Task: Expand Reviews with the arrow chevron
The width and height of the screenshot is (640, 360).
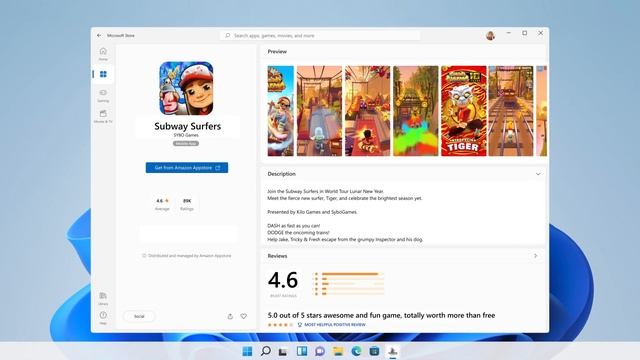Action: tap(536, 256)
